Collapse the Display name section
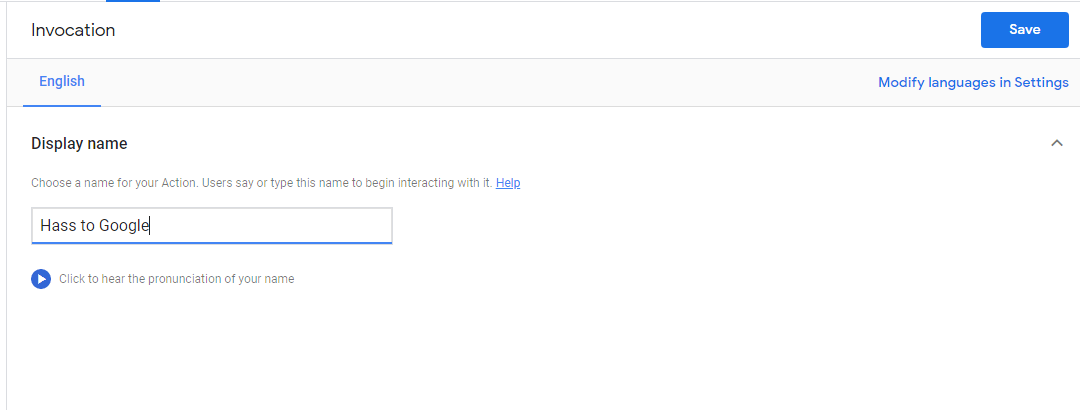Viewport: 1080px width, 410px height. (x=1057, y=143)
